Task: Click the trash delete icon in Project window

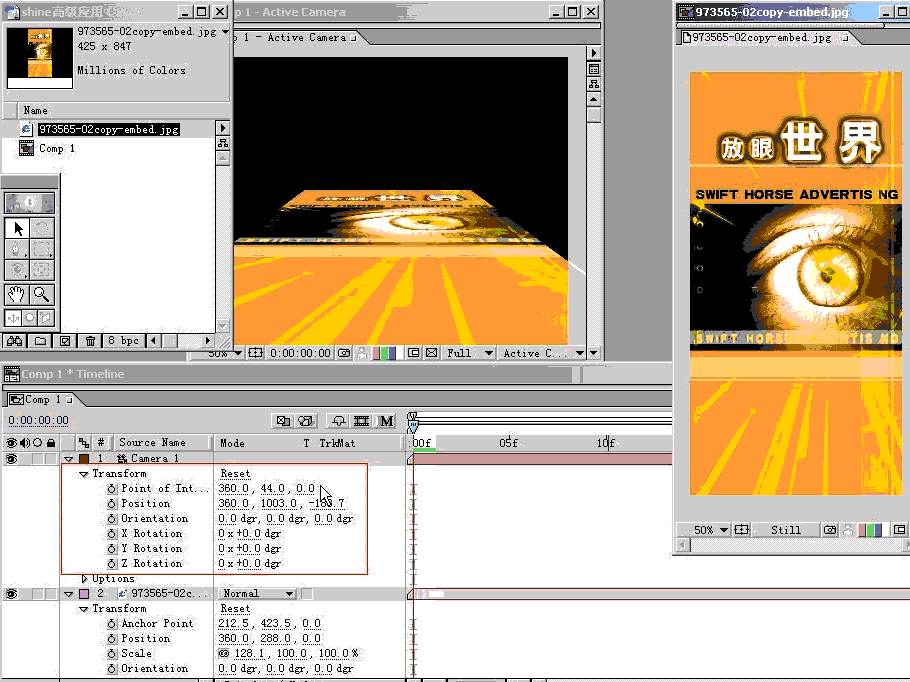Action: tap(90, 341)
